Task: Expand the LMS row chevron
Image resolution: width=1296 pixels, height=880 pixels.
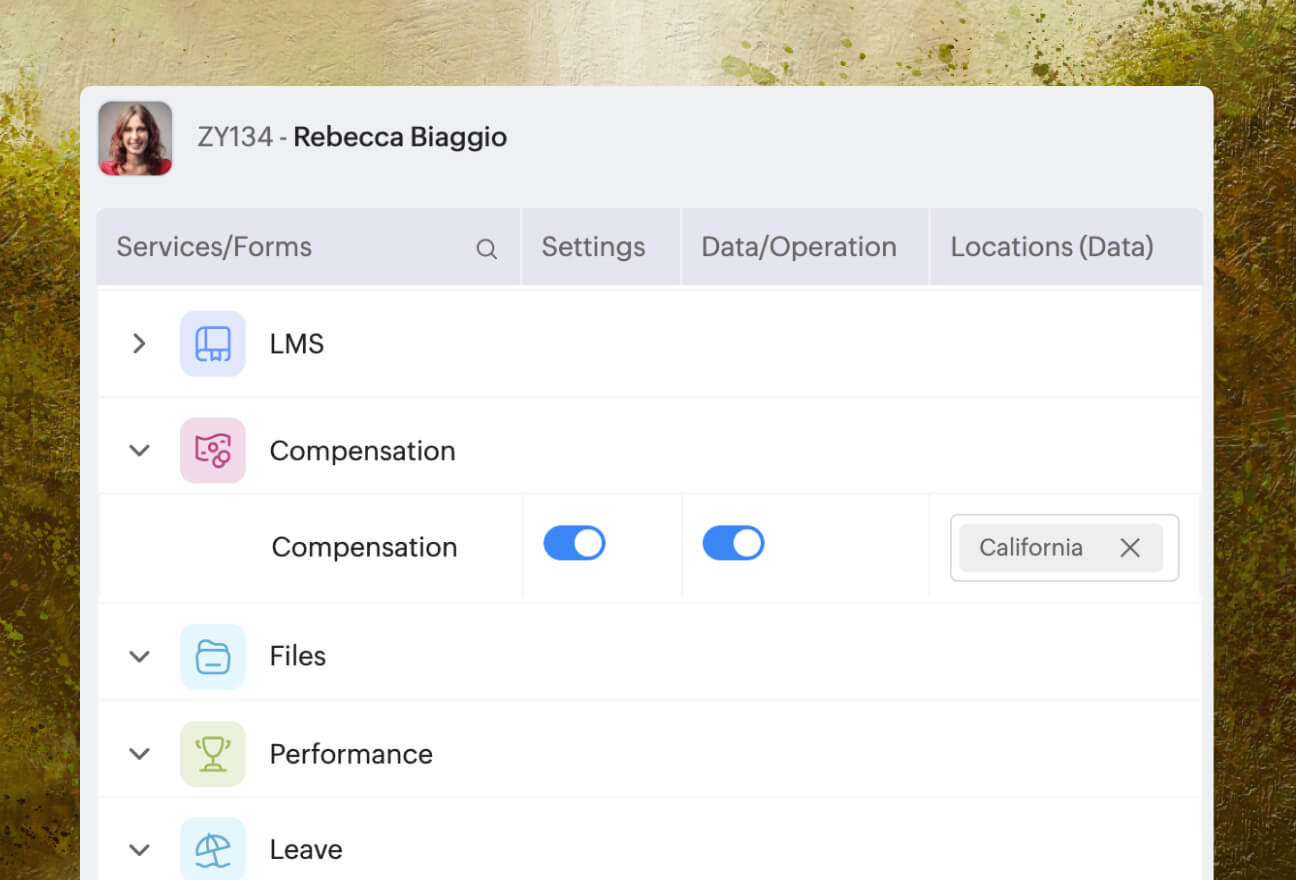Action: (x=140, y=344)
